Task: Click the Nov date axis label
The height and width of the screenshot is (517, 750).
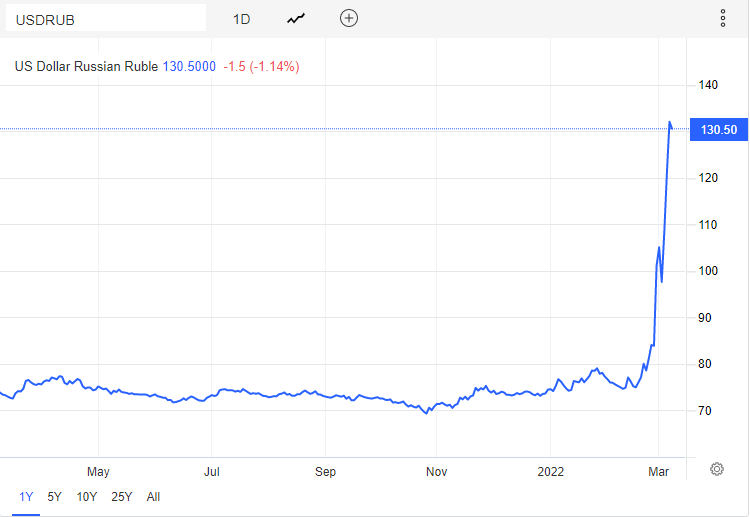Action: (x=436, y=472)
